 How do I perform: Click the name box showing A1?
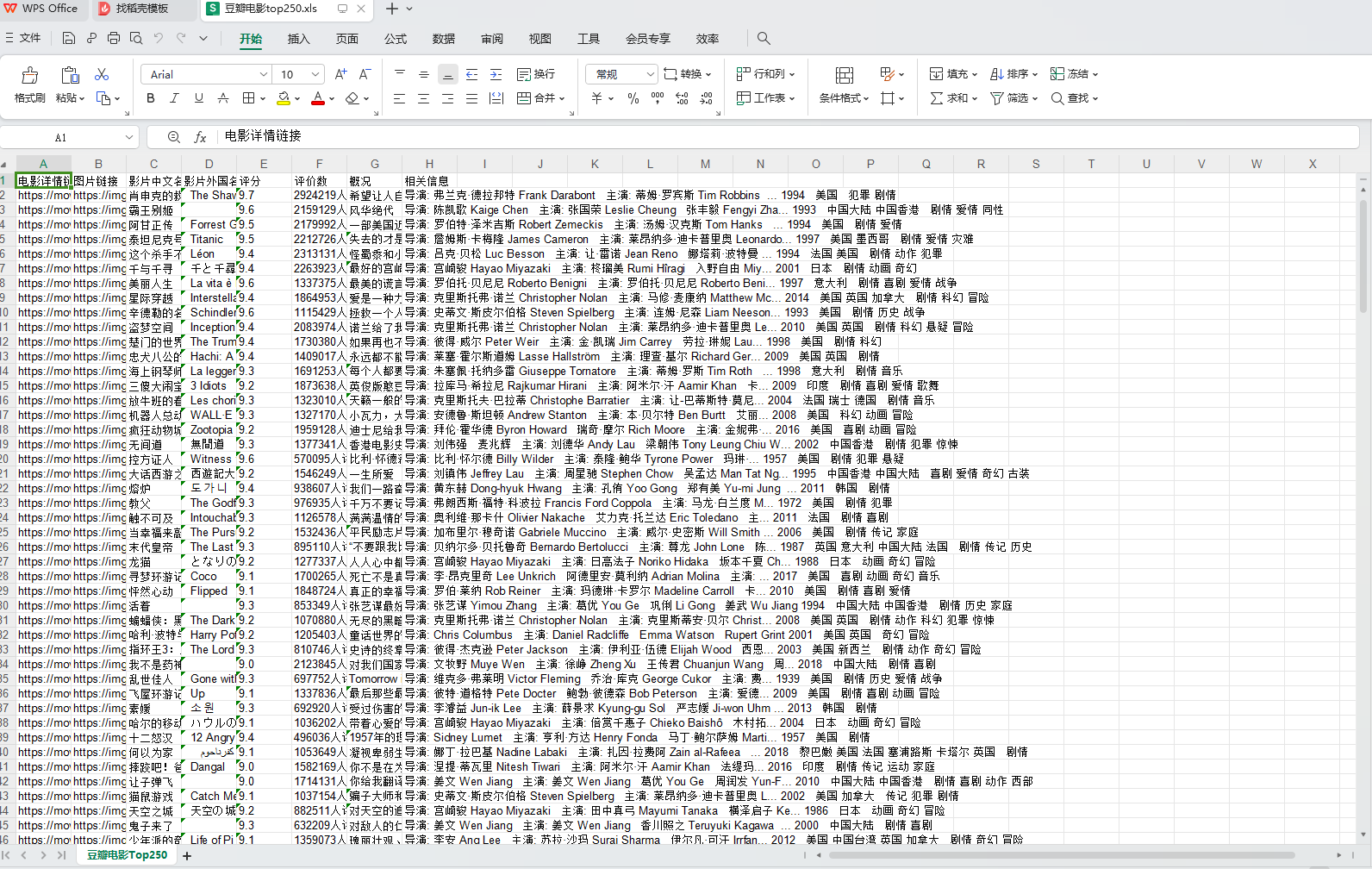(x=69, y=137)
